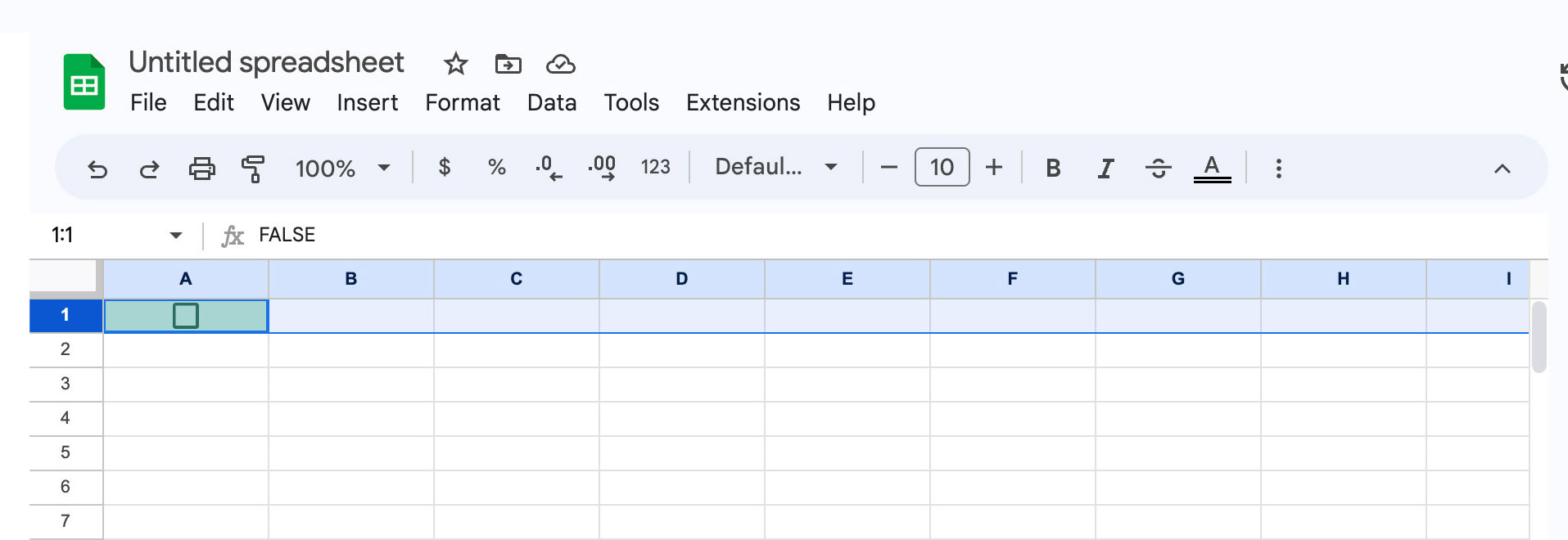1568x540 pixels.
Task: Star the Untitled spreadsheet
Action: pyautogui.click(x=455, y=64)
